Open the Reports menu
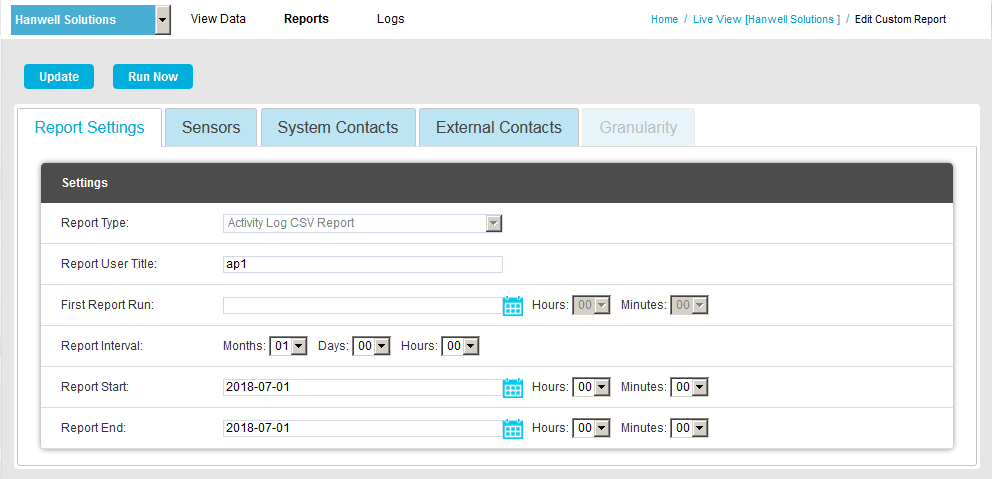 click(x=306, y=19)
